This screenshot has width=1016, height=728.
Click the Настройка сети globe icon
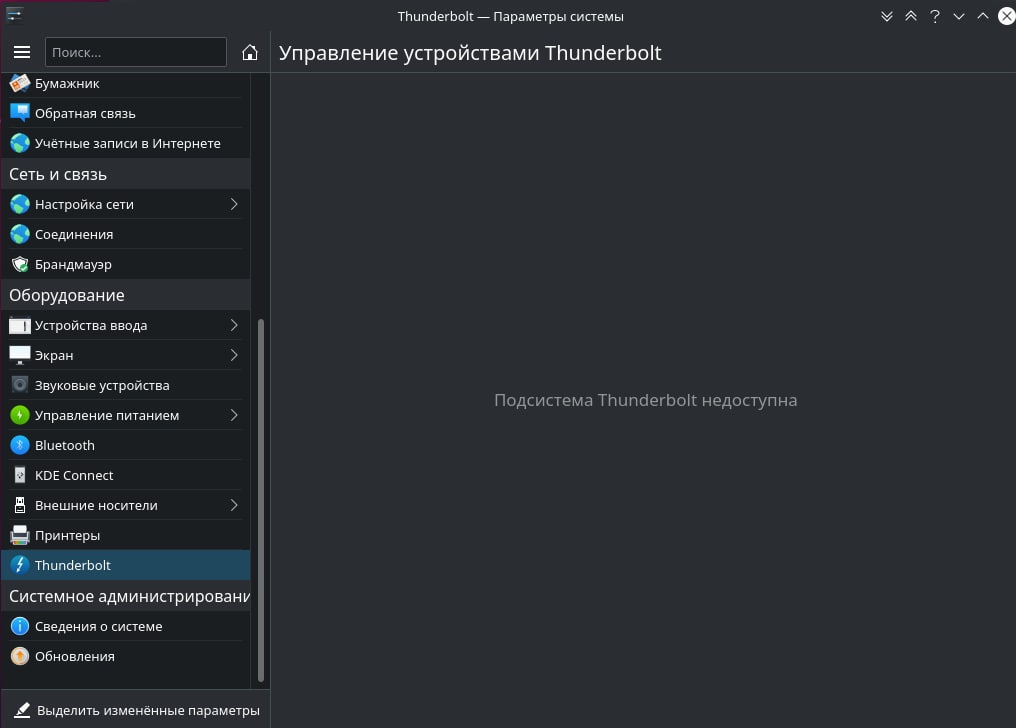click(x=20, y=204)
